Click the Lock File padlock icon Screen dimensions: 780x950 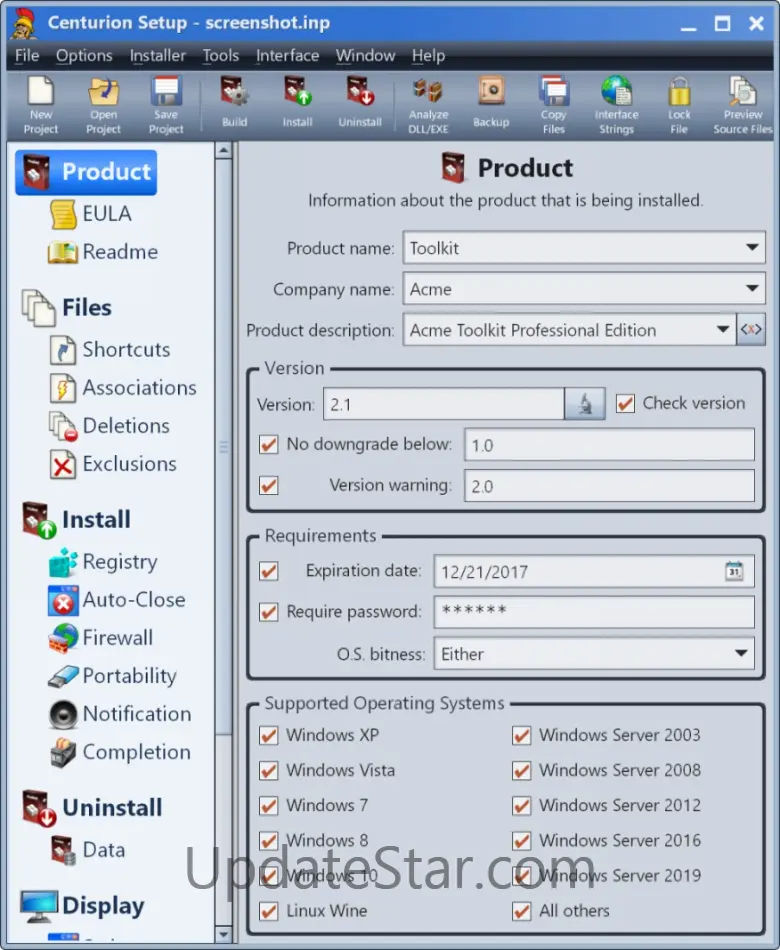[x=679, y=105]
